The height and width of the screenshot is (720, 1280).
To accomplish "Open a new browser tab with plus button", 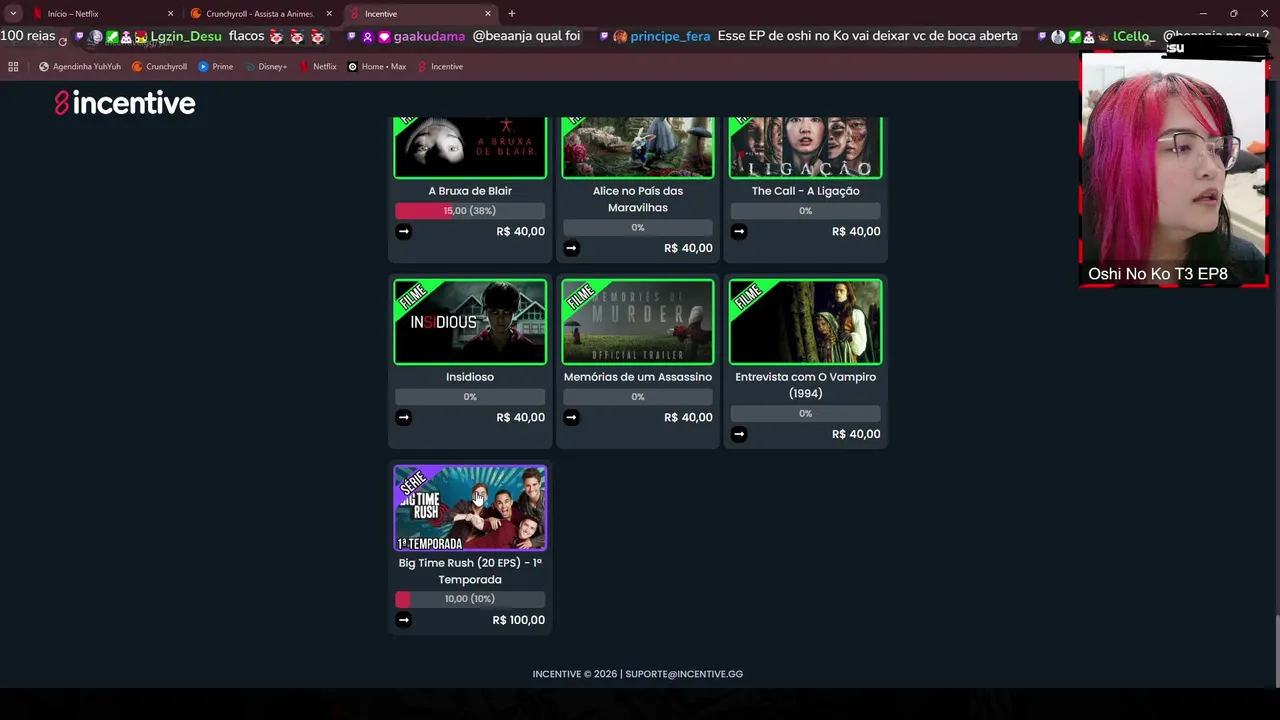I will pyautogui.click(x=512, y=13).
